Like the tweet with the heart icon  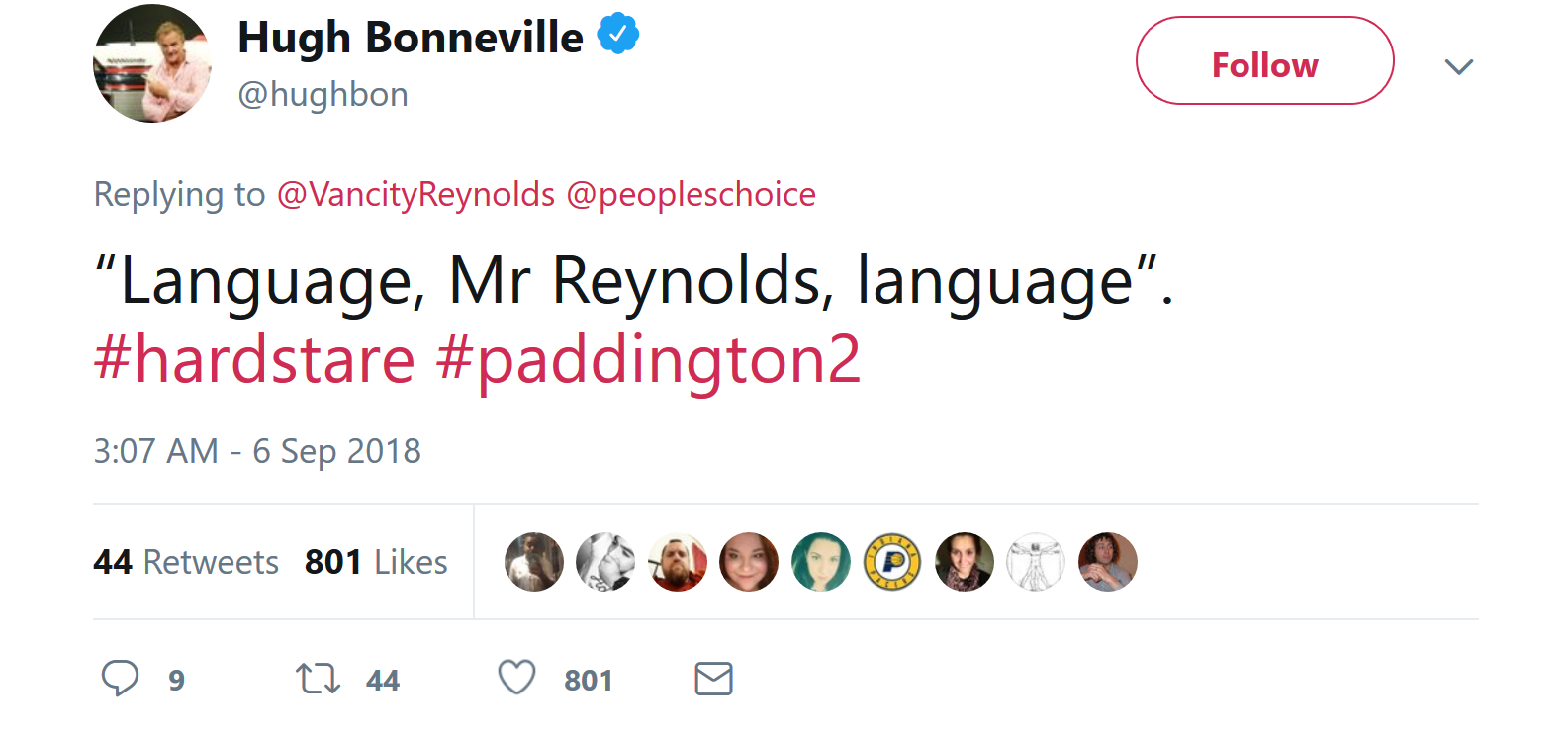516,678
